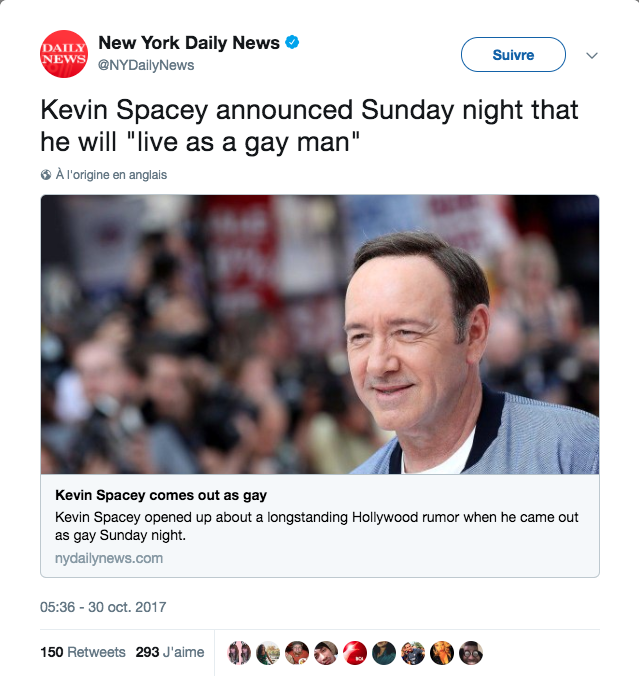
Task: Expand the tweet options chevron menu
Action: tap(592, 55)
